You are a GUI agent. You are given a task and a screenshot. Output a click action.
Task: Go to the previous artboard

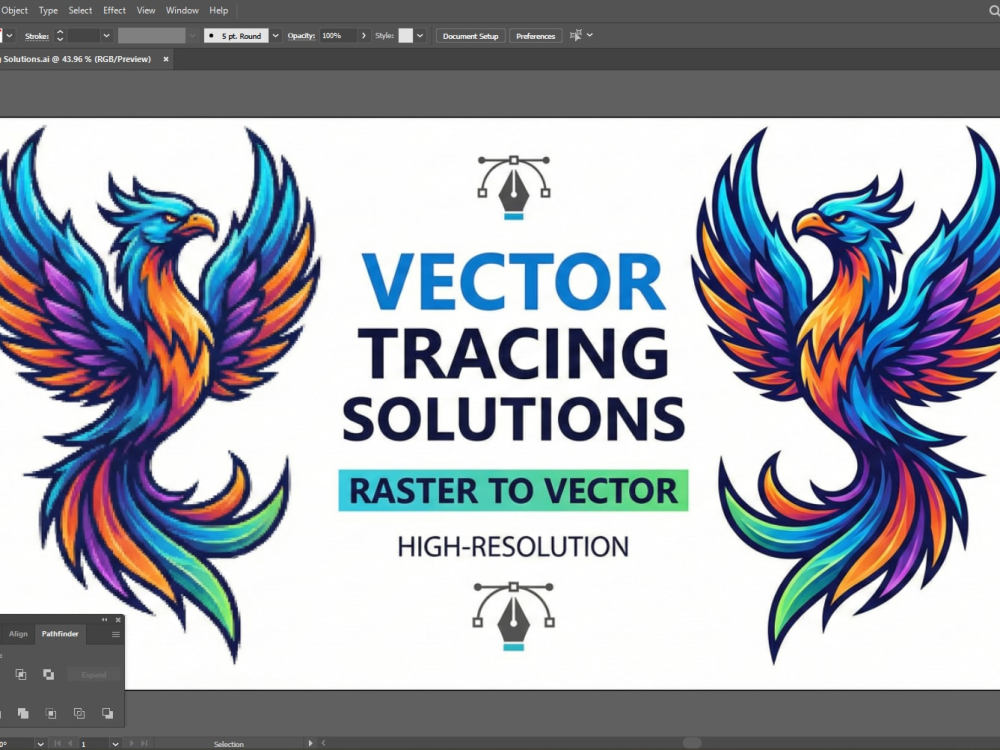pyautogui.click(x=70, y=744)
